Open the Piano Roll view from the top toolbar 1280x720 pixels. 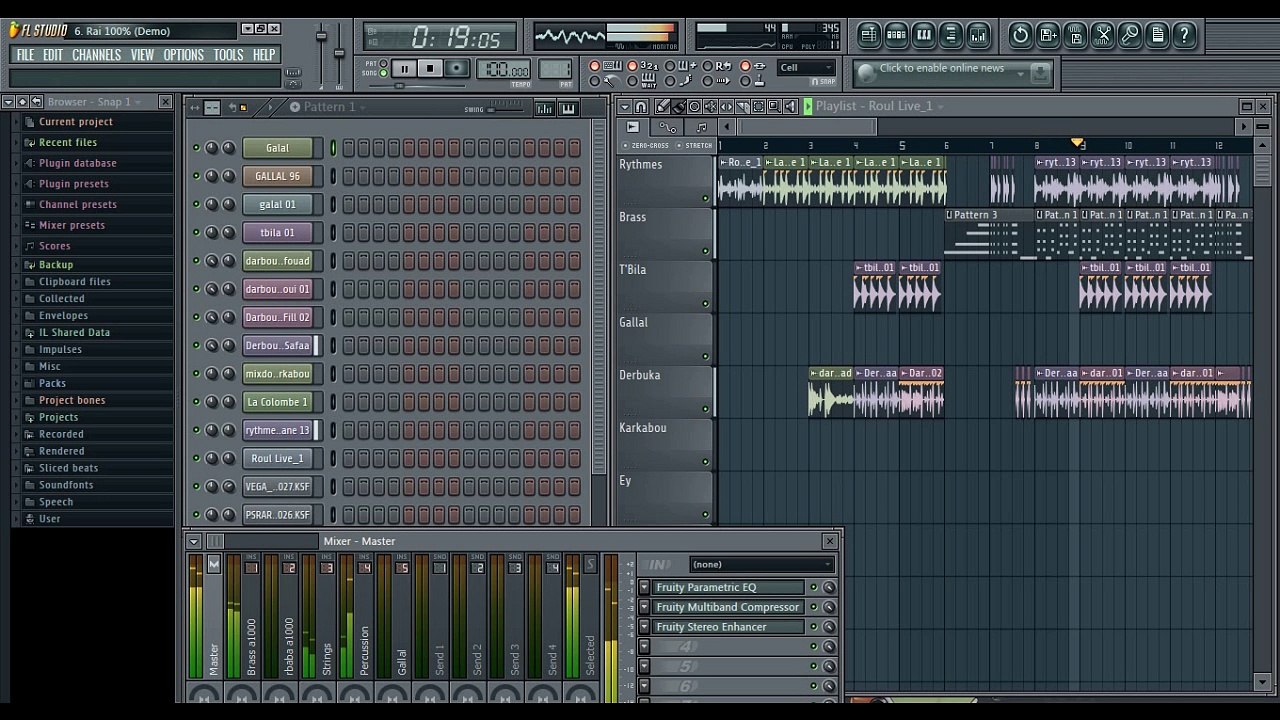click(x=924, y=35)
